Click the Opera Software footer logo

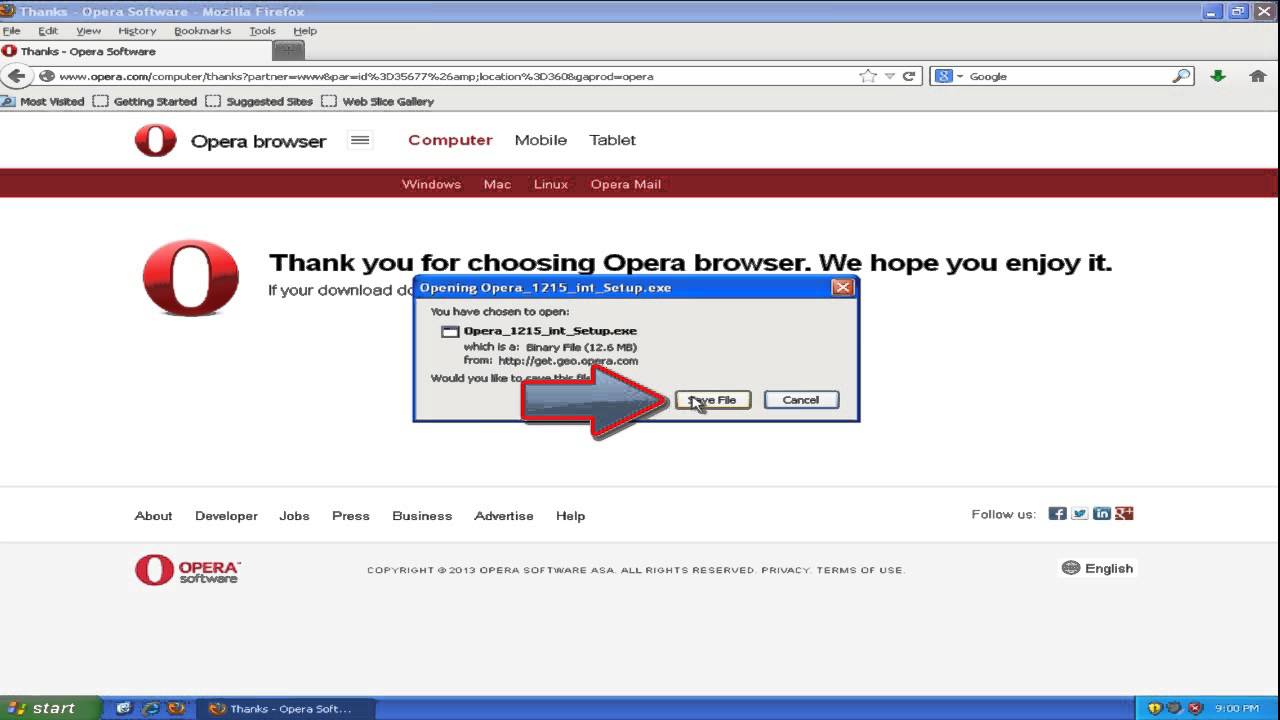coord(188,570)
